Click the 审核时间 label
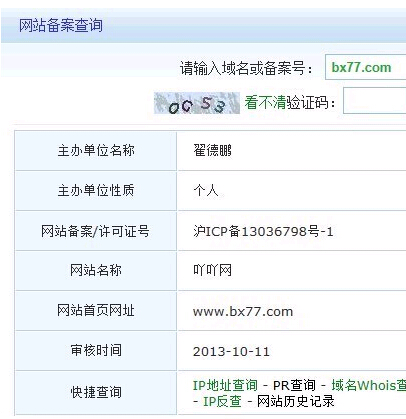 [96, 350]
